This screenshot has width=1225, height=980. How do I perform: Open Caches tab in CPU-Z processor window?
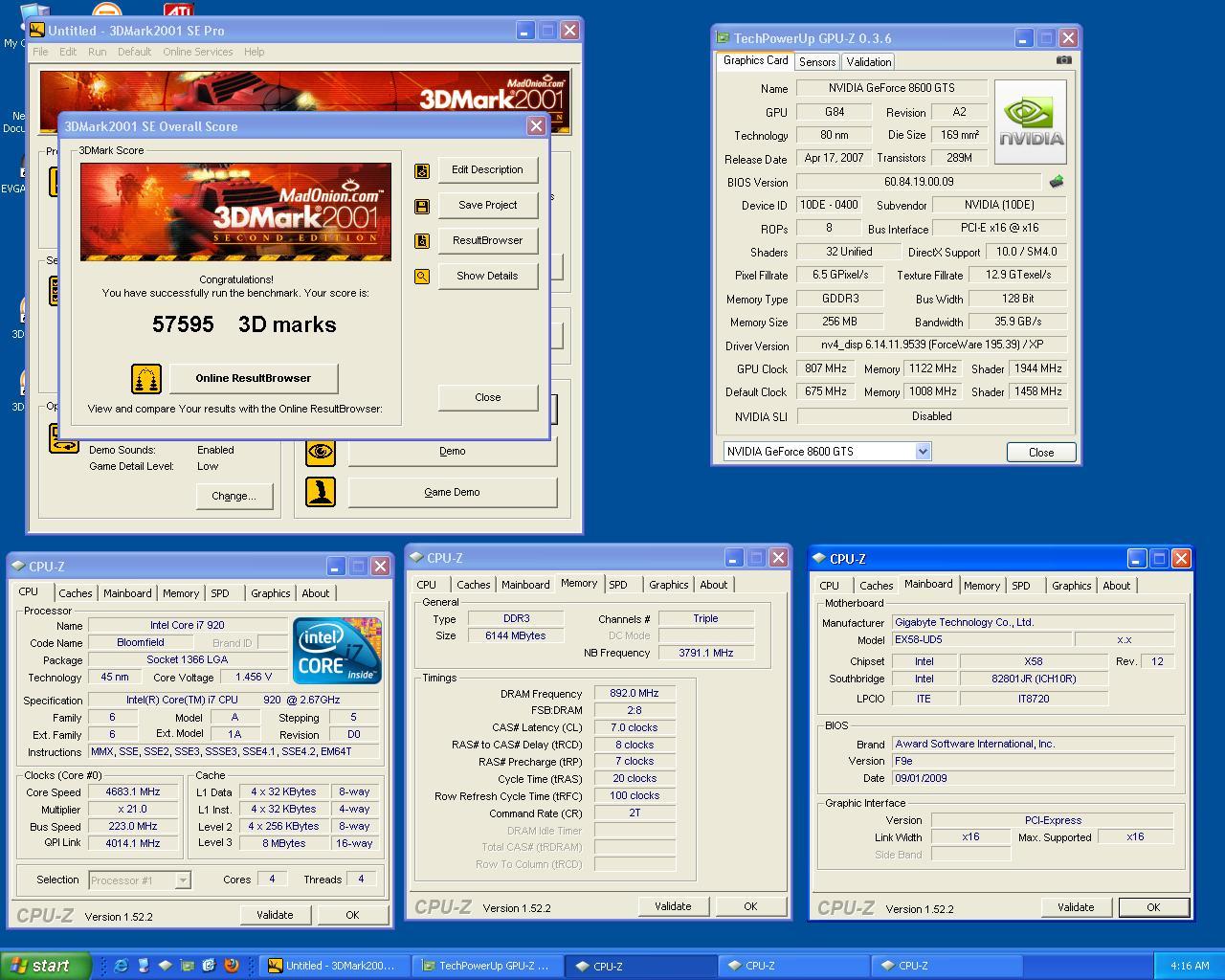coord(76,593)
